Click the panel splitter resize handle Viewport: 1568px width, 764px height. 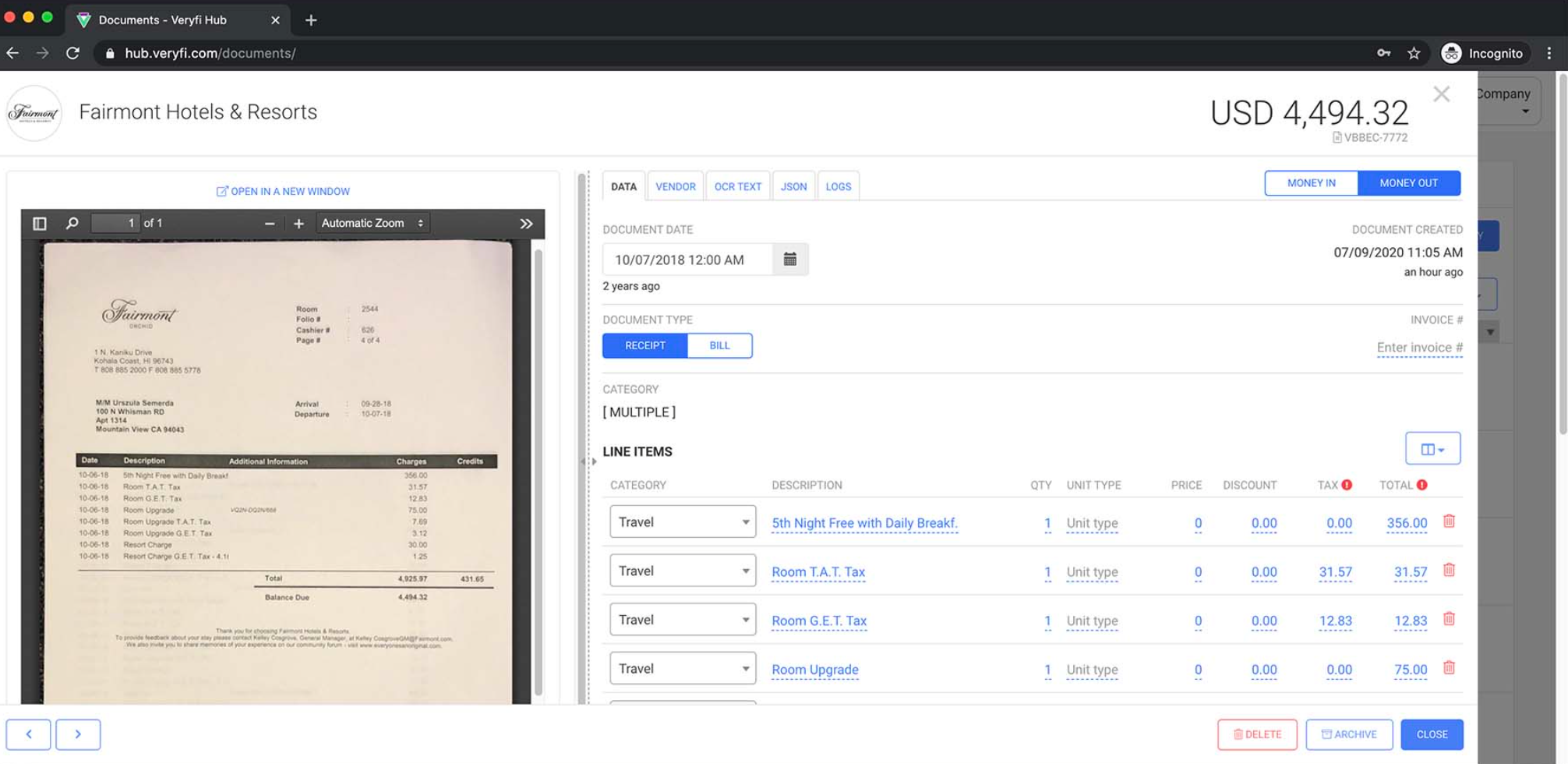point(588,462)
